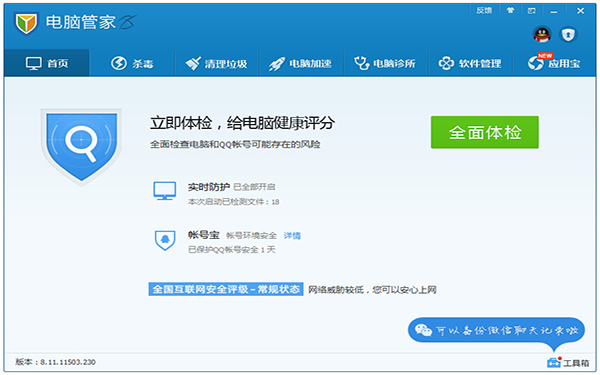Click the large magnifier shield graphic
The height and width of the screenshot is (375, 600).
(81, 147)
